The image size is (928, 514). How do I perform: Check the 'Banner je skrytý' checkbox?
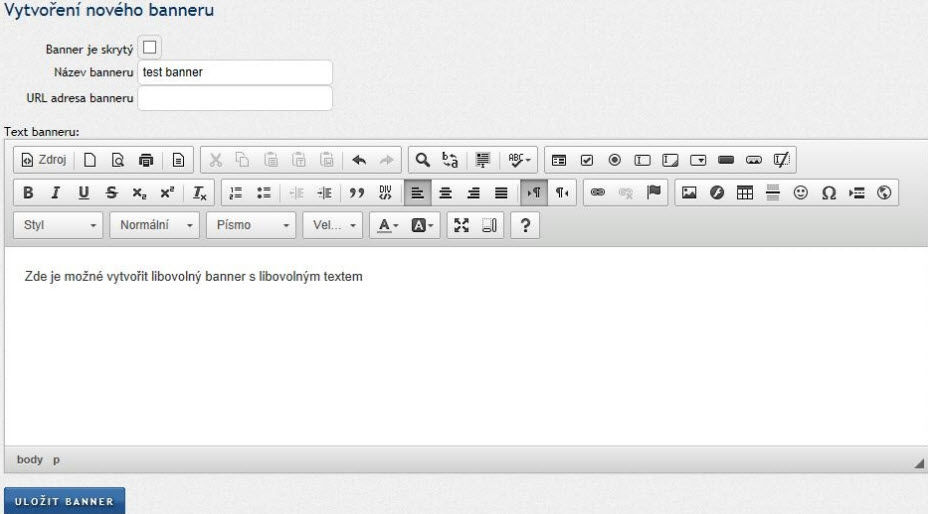tap(150, 47)
